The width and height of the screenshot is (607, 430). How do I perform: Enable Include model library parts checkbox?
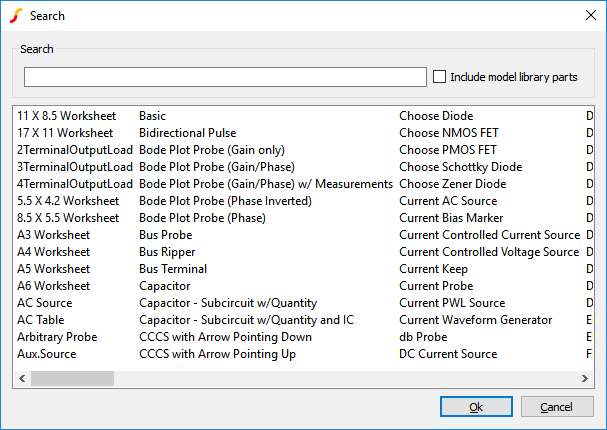point(439,77)
